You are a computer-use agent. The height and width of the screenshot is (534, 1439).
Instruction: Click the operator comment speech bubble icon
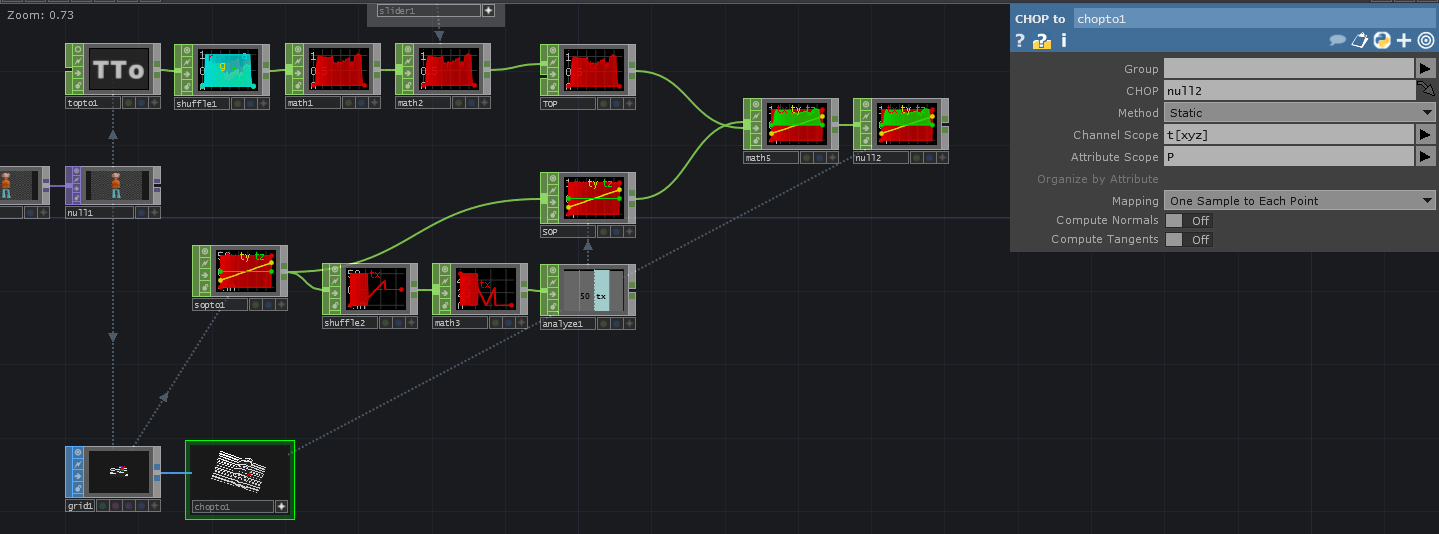tap(1337, 41)
